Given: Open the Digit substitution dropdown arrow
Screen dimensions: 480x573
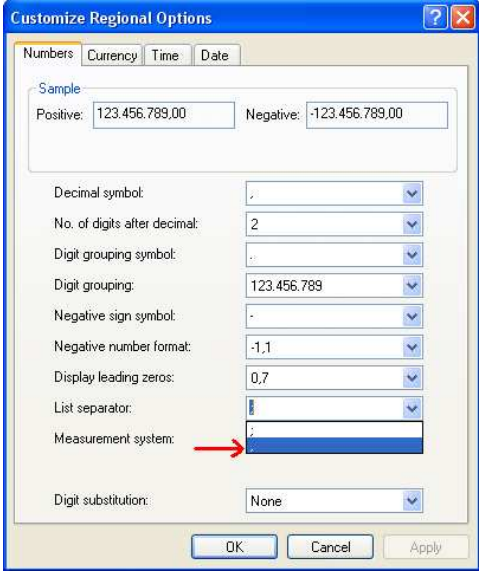Looking at the screenshot, I should (412, 501).
